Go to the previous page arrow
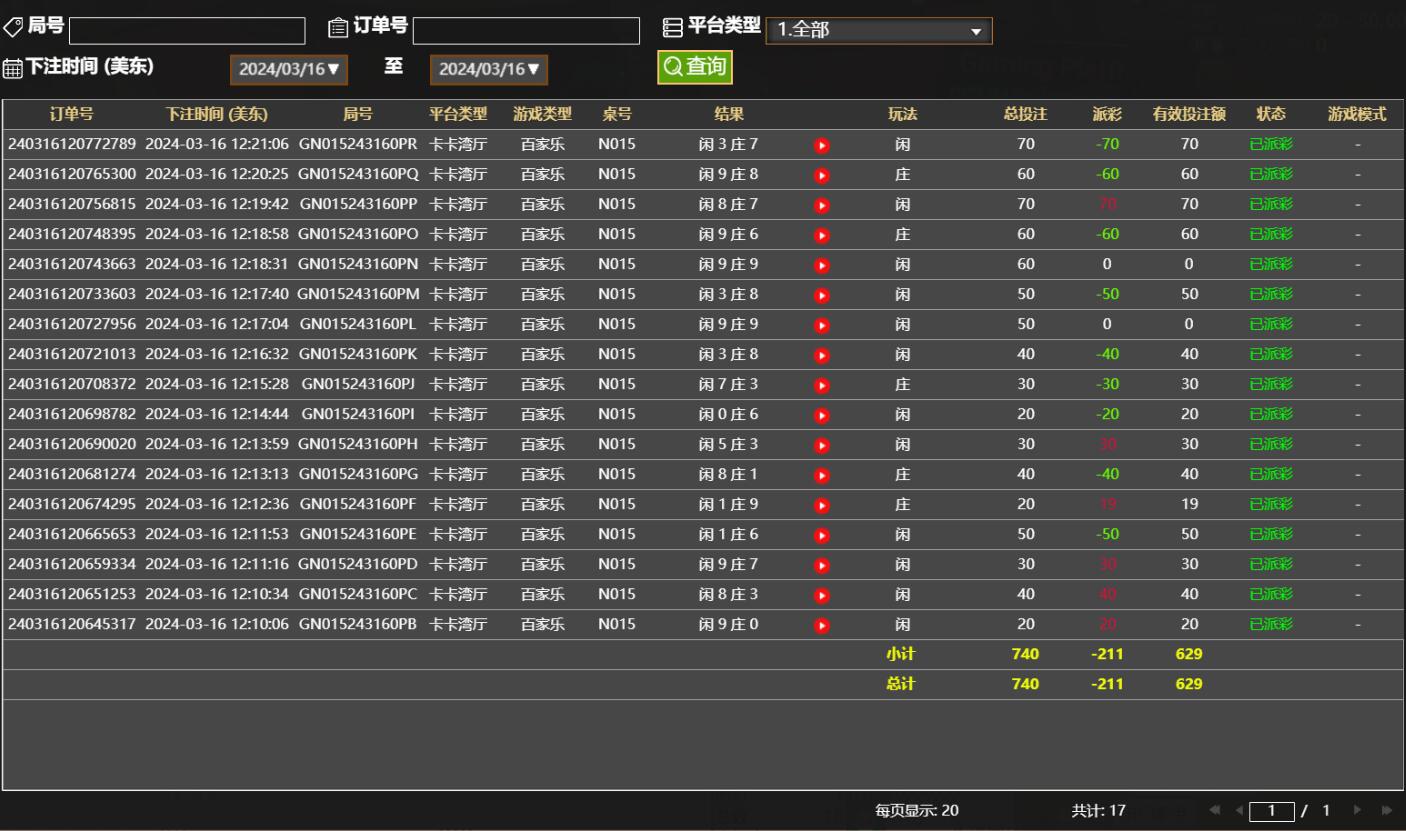Image resolution: width=1406 pixels, height=831 pixels. click(x=1238, y=811)
